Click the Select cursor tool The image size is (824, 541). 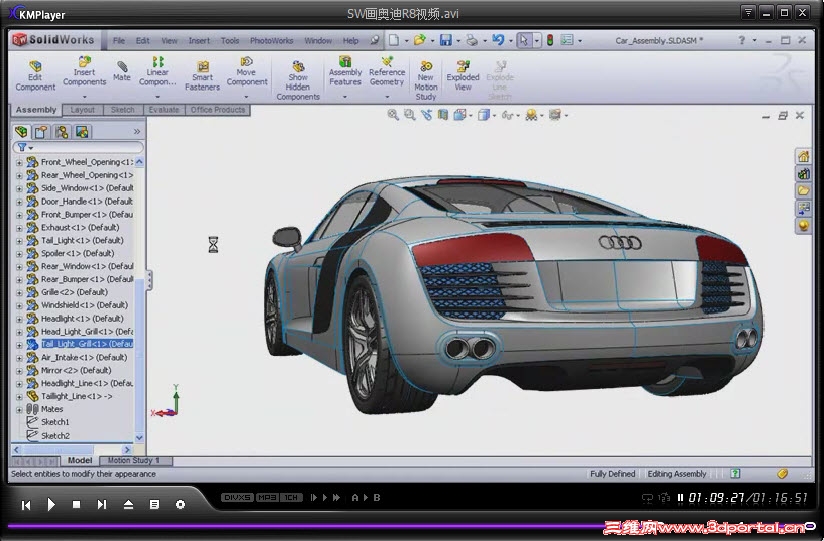click(524, 40)
